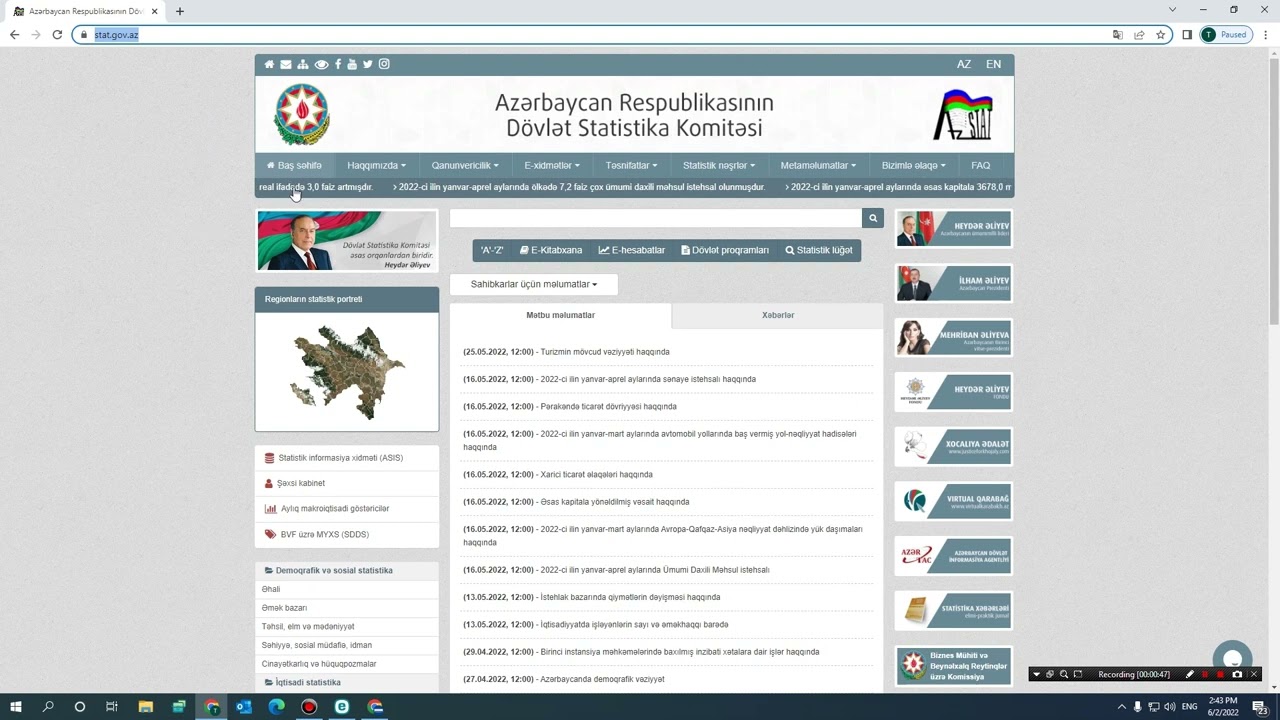Open the share icon in address bar

point(1139,34)
